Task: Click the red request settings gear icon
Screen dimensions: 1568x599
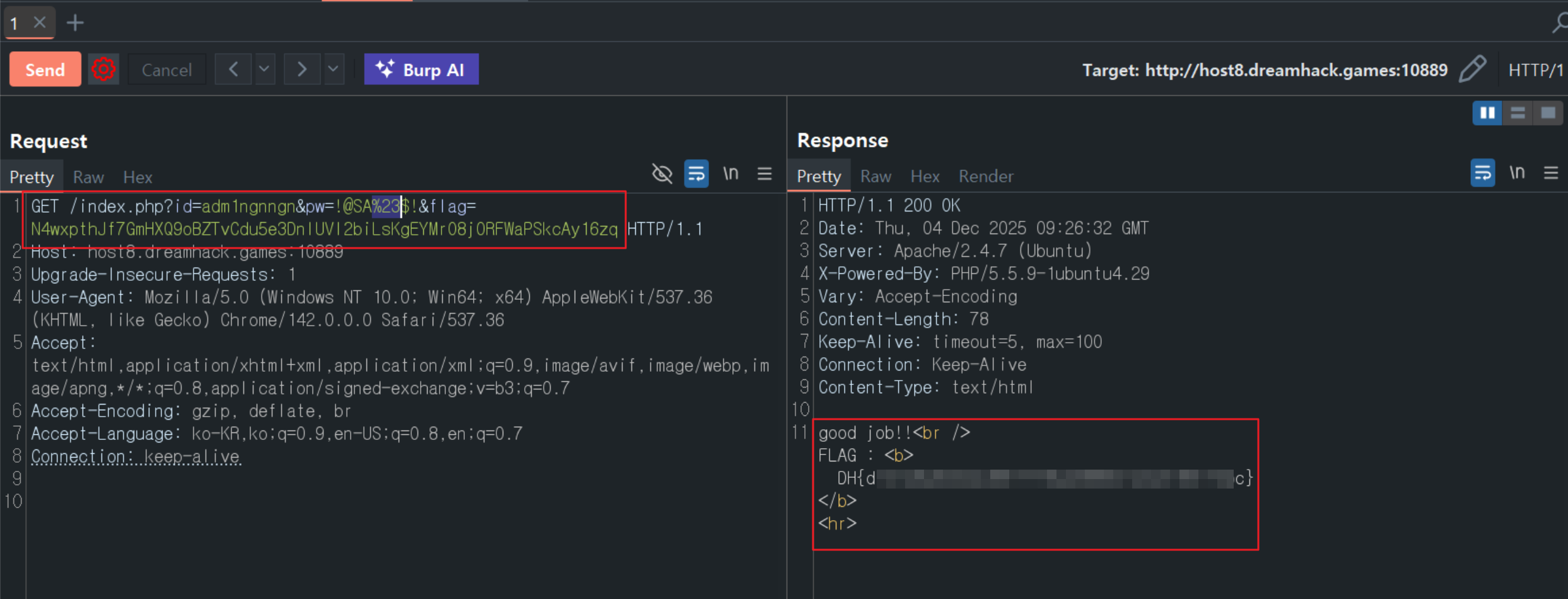Action: click(103, 69)
